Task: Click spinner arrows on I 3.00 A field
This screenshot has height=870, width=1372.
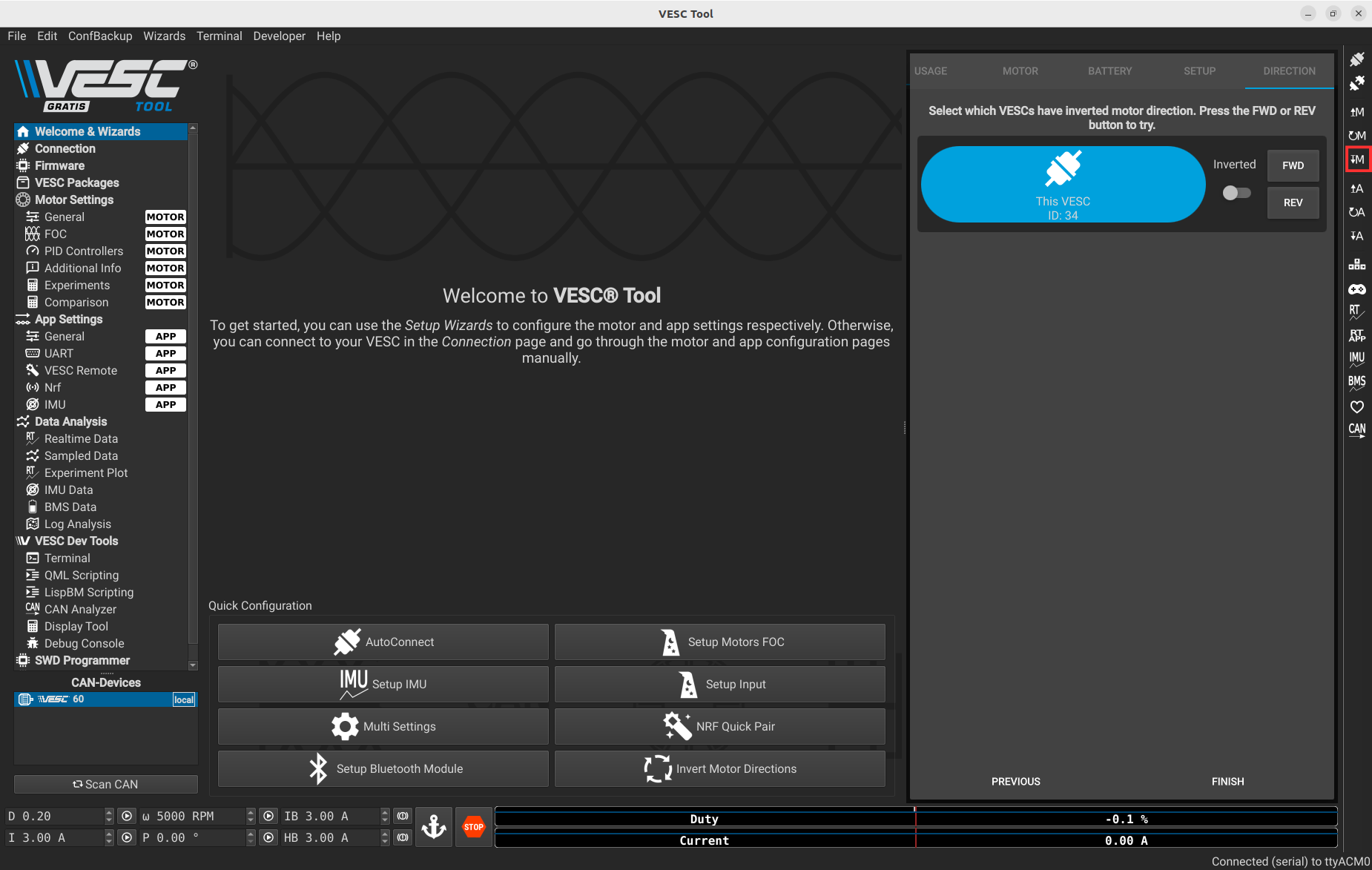Action: [109, 837]
